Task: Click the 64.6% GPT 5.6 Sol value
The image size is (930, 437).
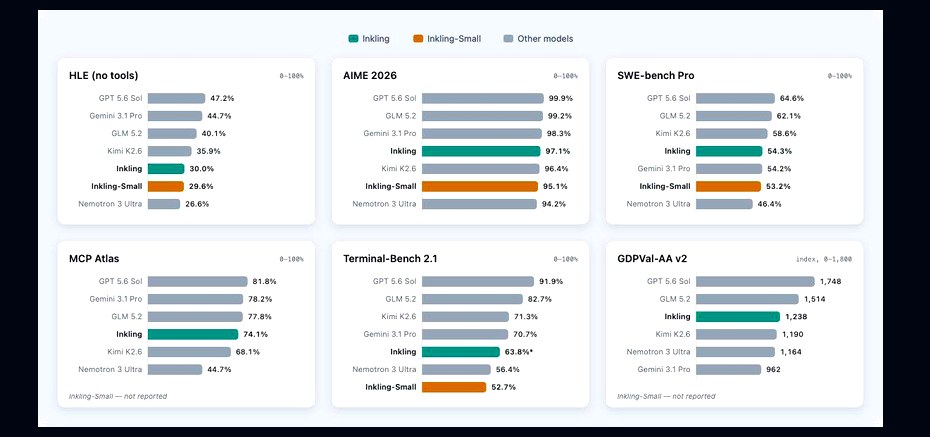Action: coord(792,98)
